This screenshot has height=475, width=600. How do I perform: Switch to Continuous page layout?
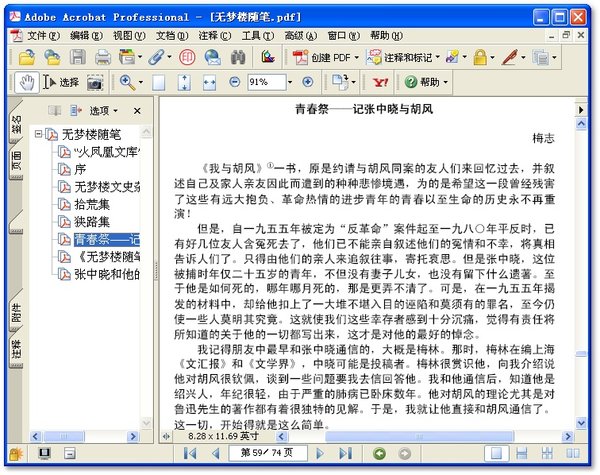(522, 454)
